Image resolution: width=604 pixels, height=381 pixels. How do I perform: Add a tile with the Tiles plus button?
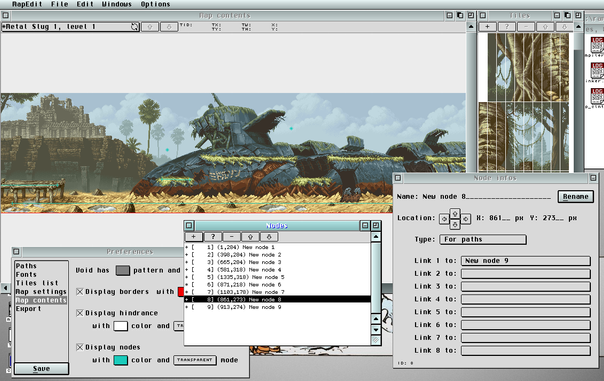pos(488,27)
